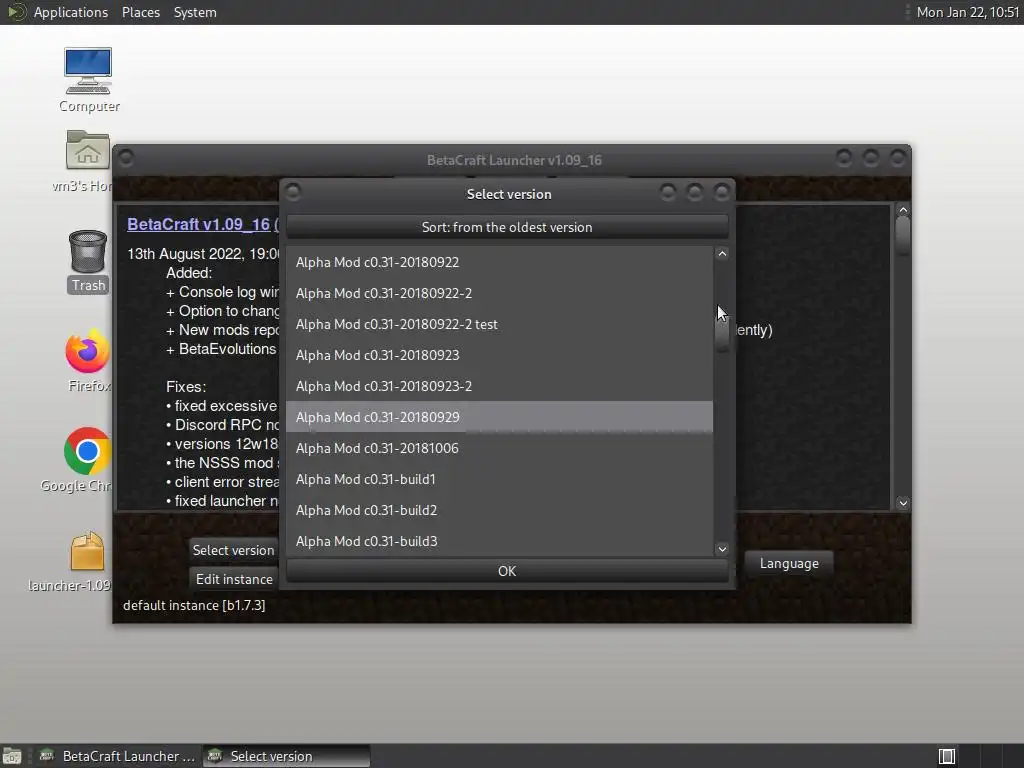This screenshot has width=1024, height=768.
Task: Click the clock showing Mon Jan 22
Action: pyautogui.click(x=967, y=12)
